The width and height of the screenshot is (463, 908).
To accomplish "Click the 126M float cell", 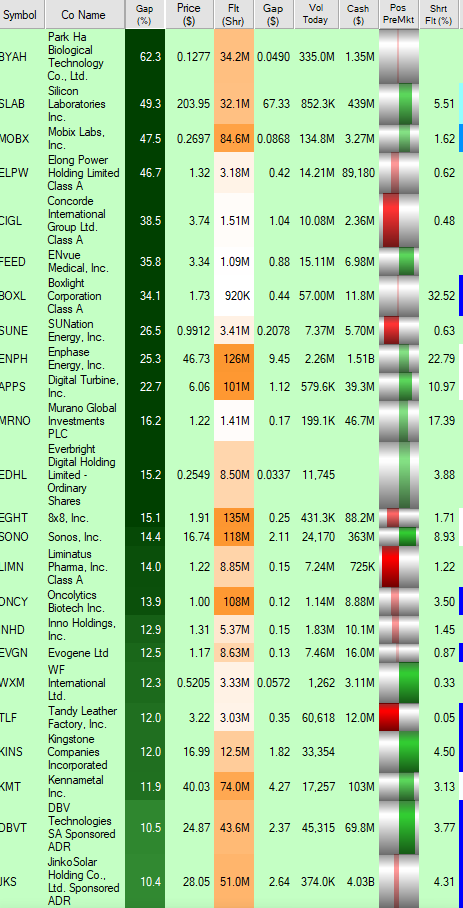I will [x=234, y=359].
